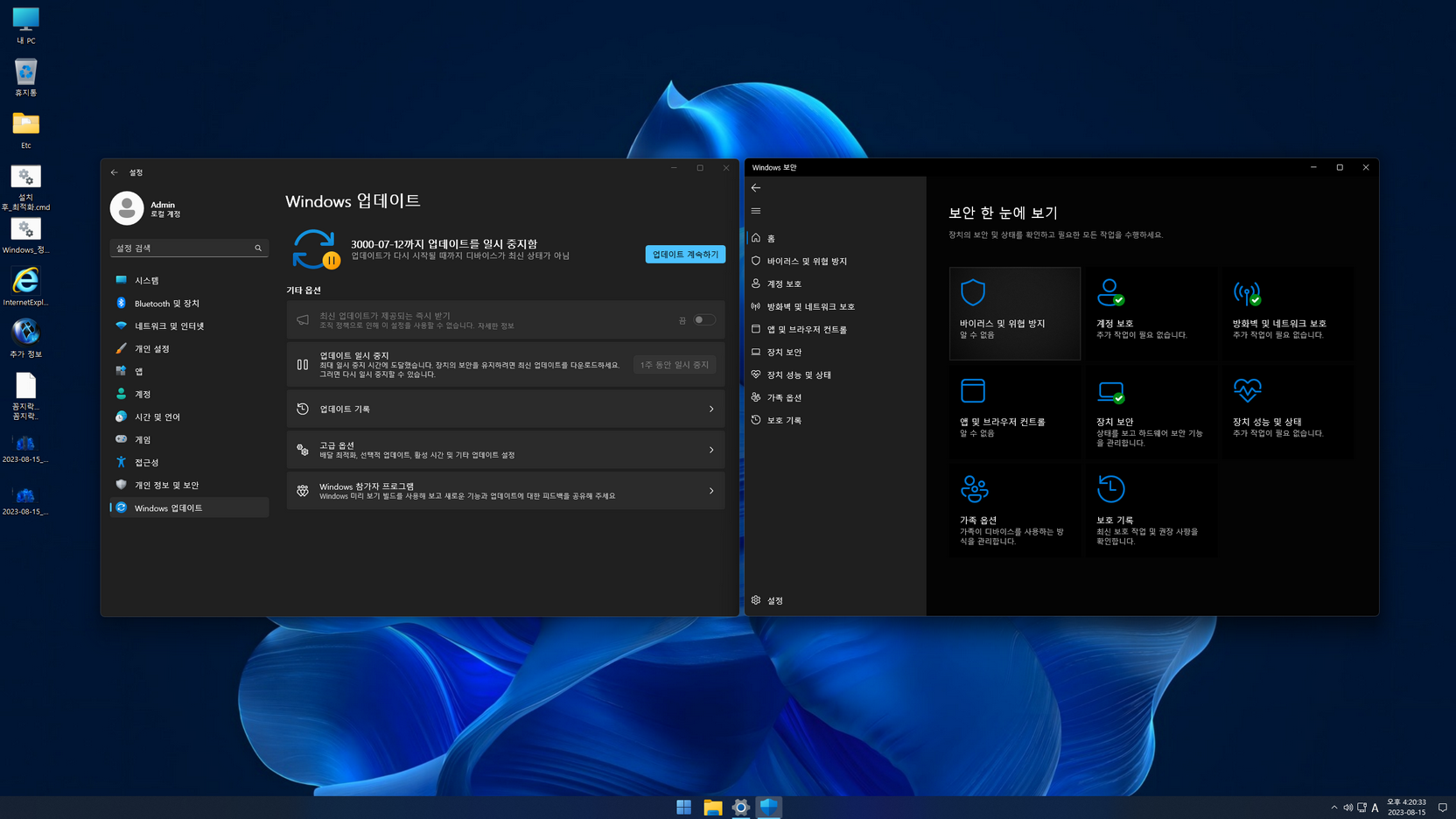This screenshot has width=1456, height=819.
Task: Click the back arrow in Windows 보안
Action: [756, 188]
